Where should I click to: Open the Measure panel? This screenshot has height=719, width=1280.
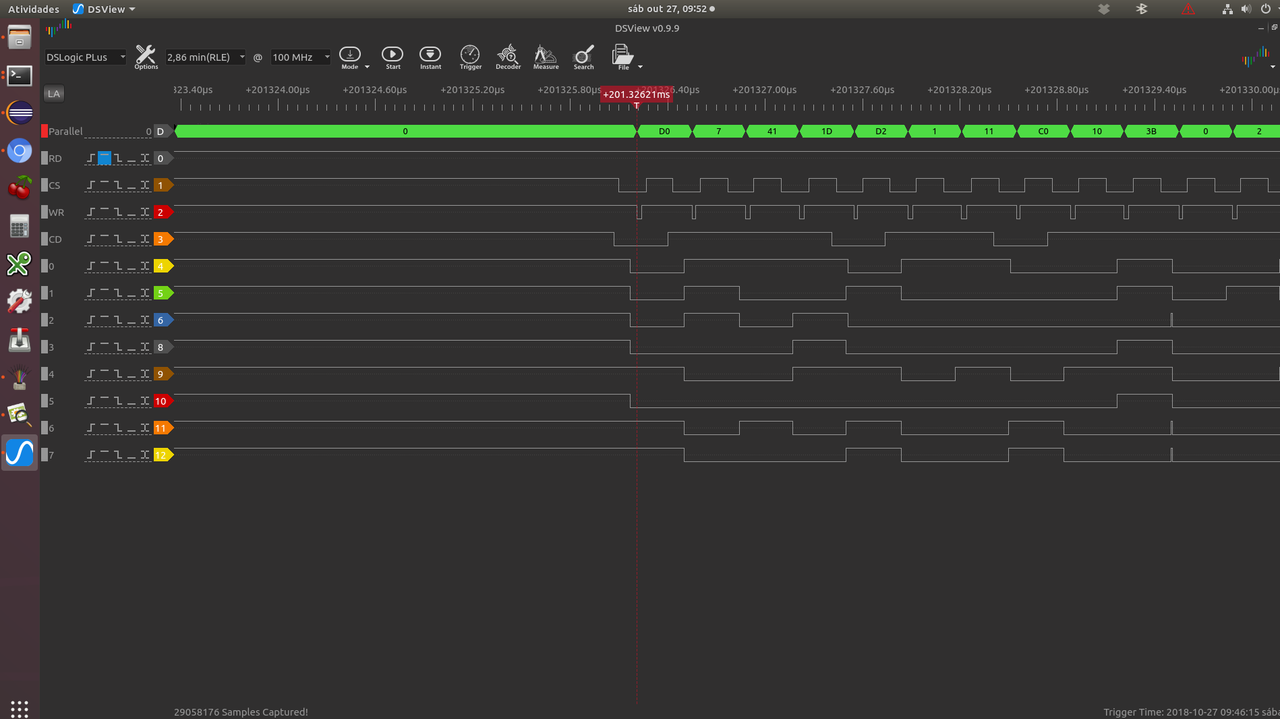click(546, 56)
